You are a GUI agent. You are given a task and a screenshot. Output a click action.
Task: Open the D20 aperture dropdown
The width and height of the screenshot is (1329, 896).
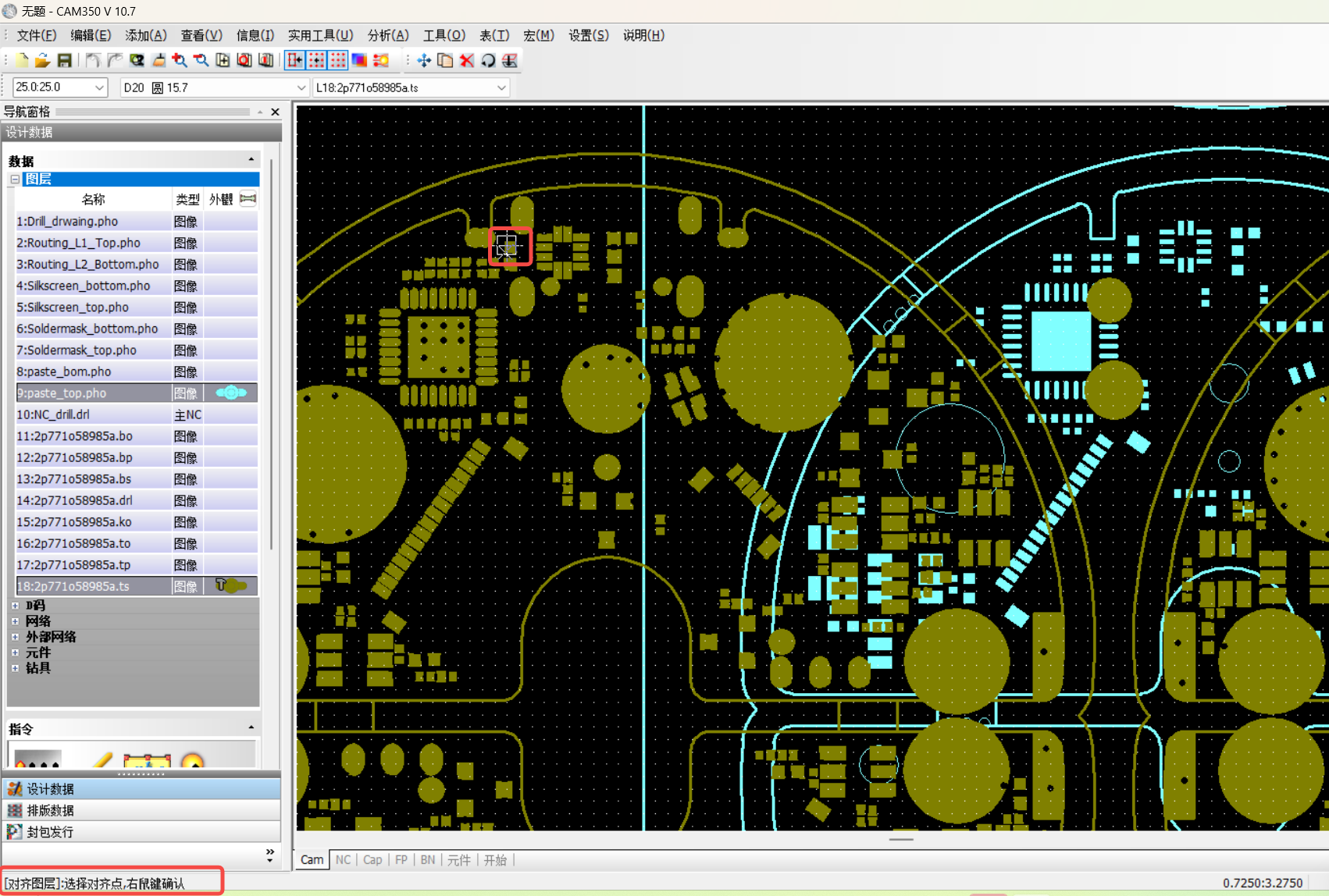coord(301,87)
